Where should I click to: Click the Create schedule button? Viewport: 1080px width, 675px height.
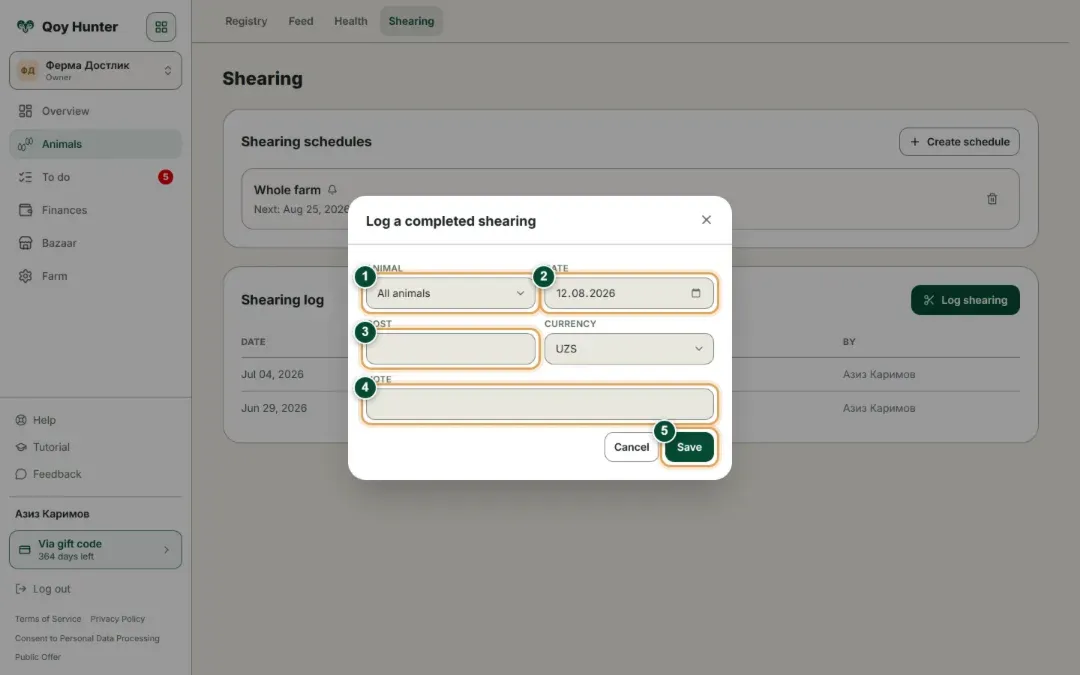coord(959,142)
